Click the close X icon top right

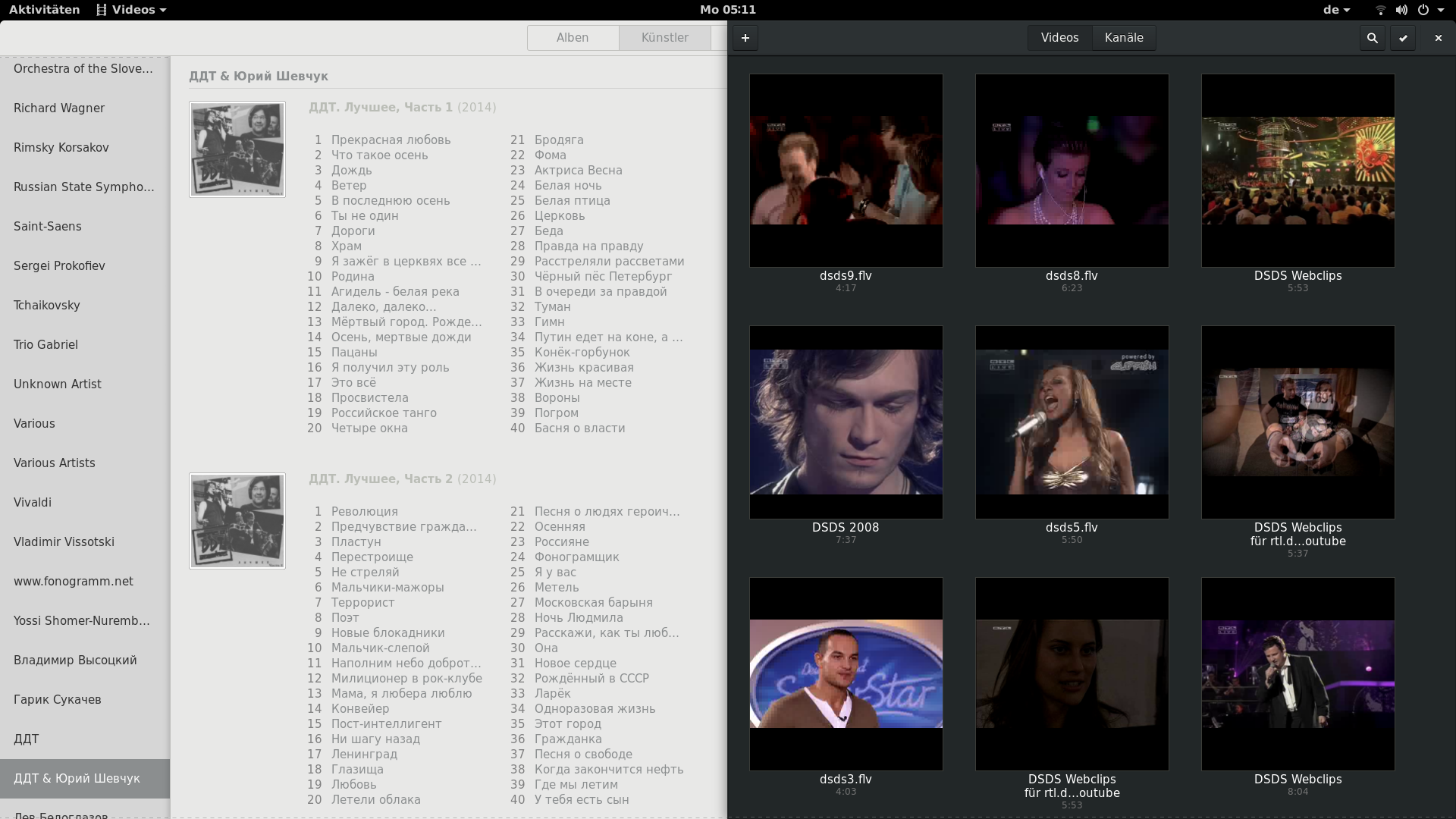(x=1438, y=37)
